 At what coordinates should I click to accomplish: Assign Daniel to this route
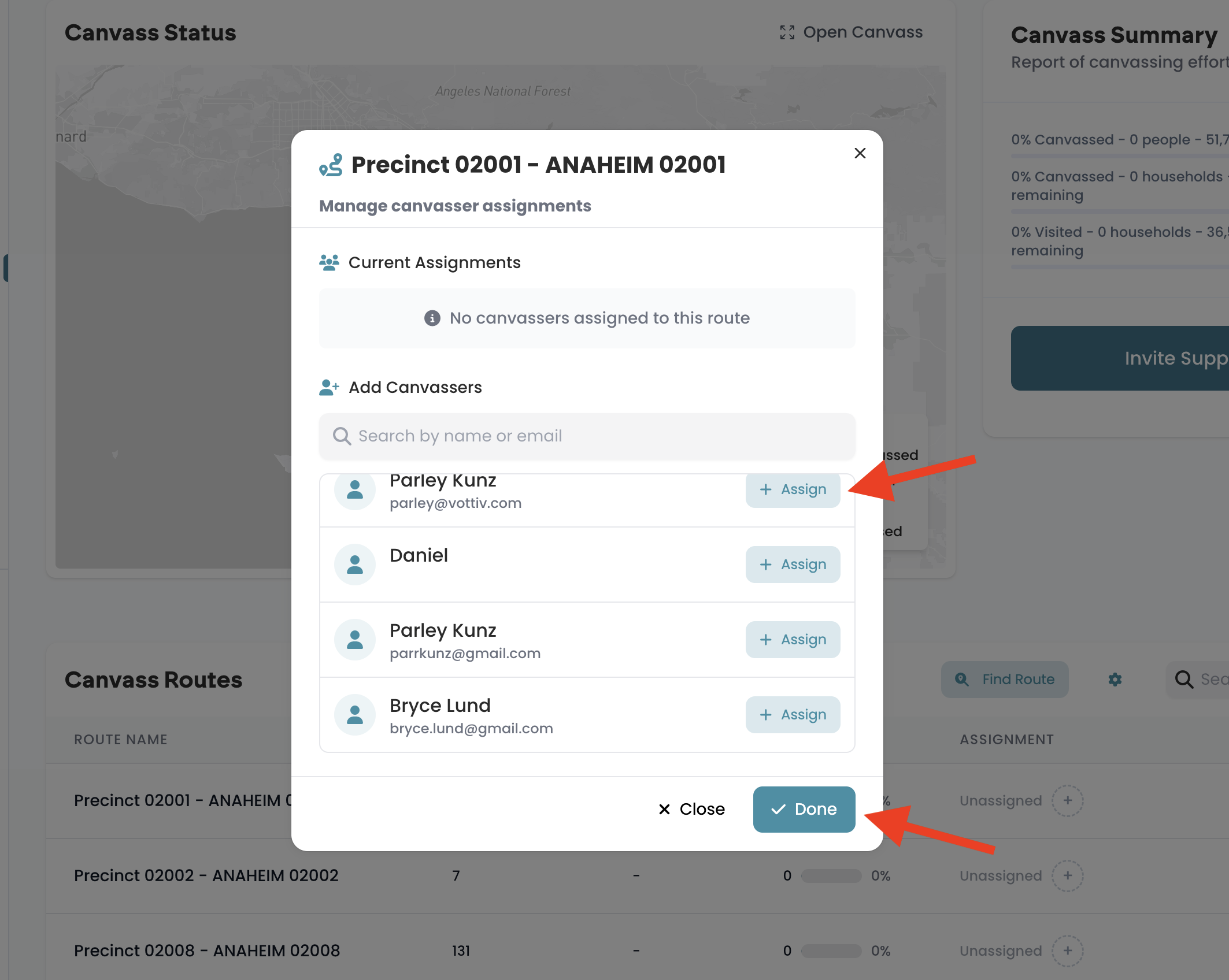pyautogui.click(x=793, y=565)
